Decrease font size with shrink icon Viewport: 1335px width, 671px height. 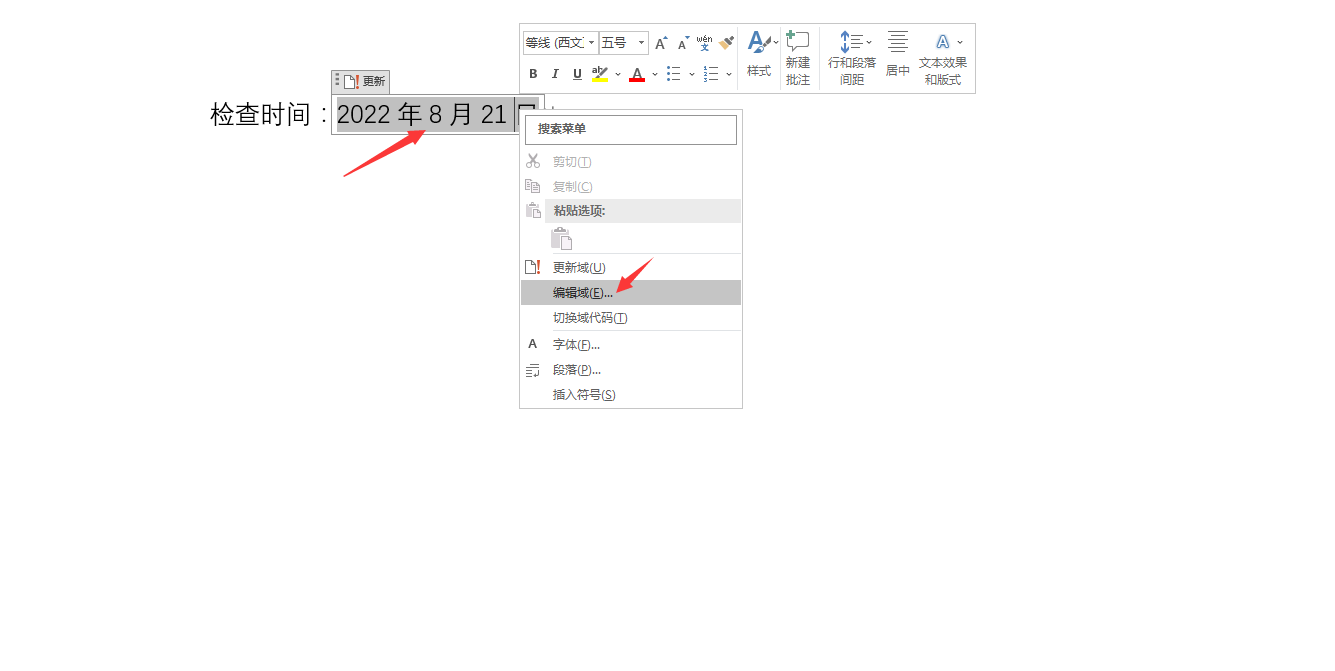(683, 43)
